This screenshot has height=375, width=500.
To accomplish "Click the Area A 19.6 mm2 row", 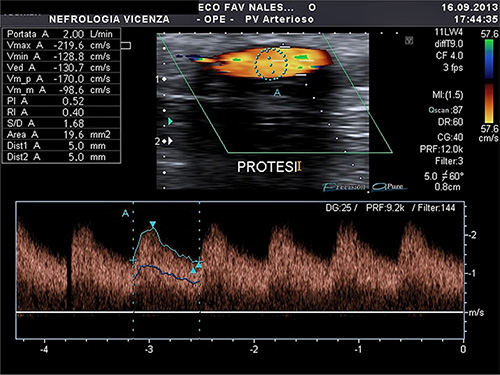I will (61, 135).
